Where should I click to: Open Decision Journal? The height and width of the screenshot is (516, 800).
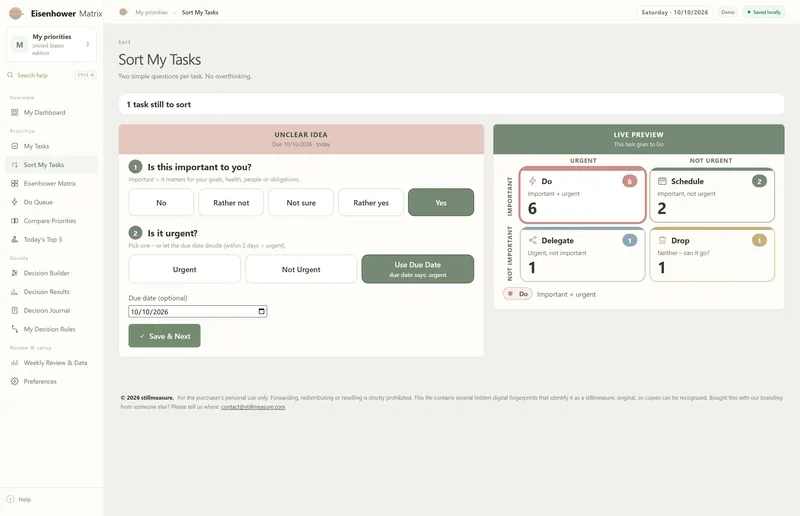[x=52, y=310]
